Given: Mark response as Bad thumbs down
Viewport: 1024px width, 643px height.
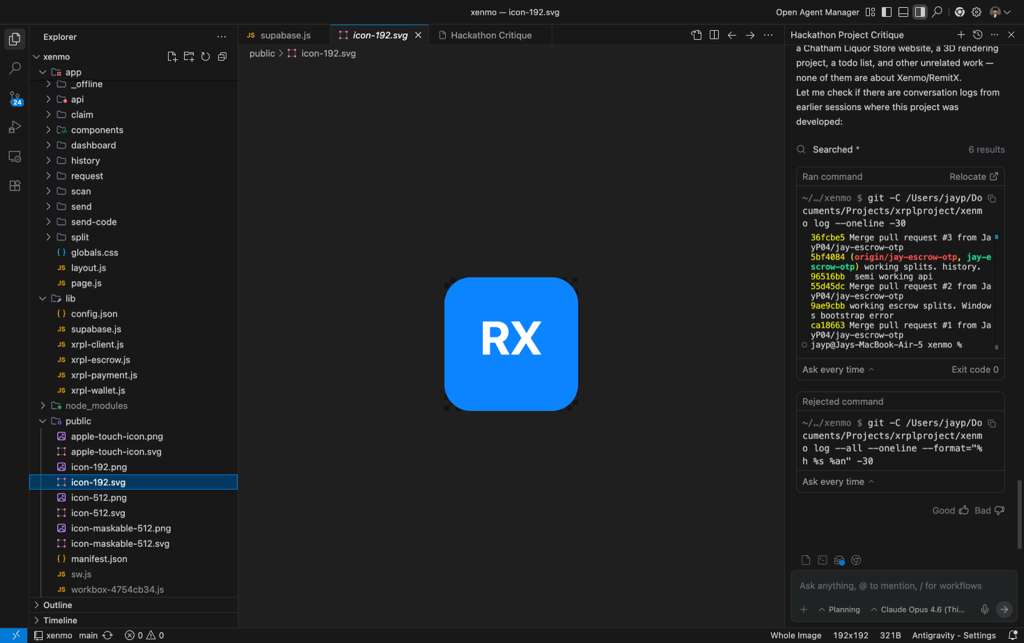Looking at the screenshot, I should point(989,510).
